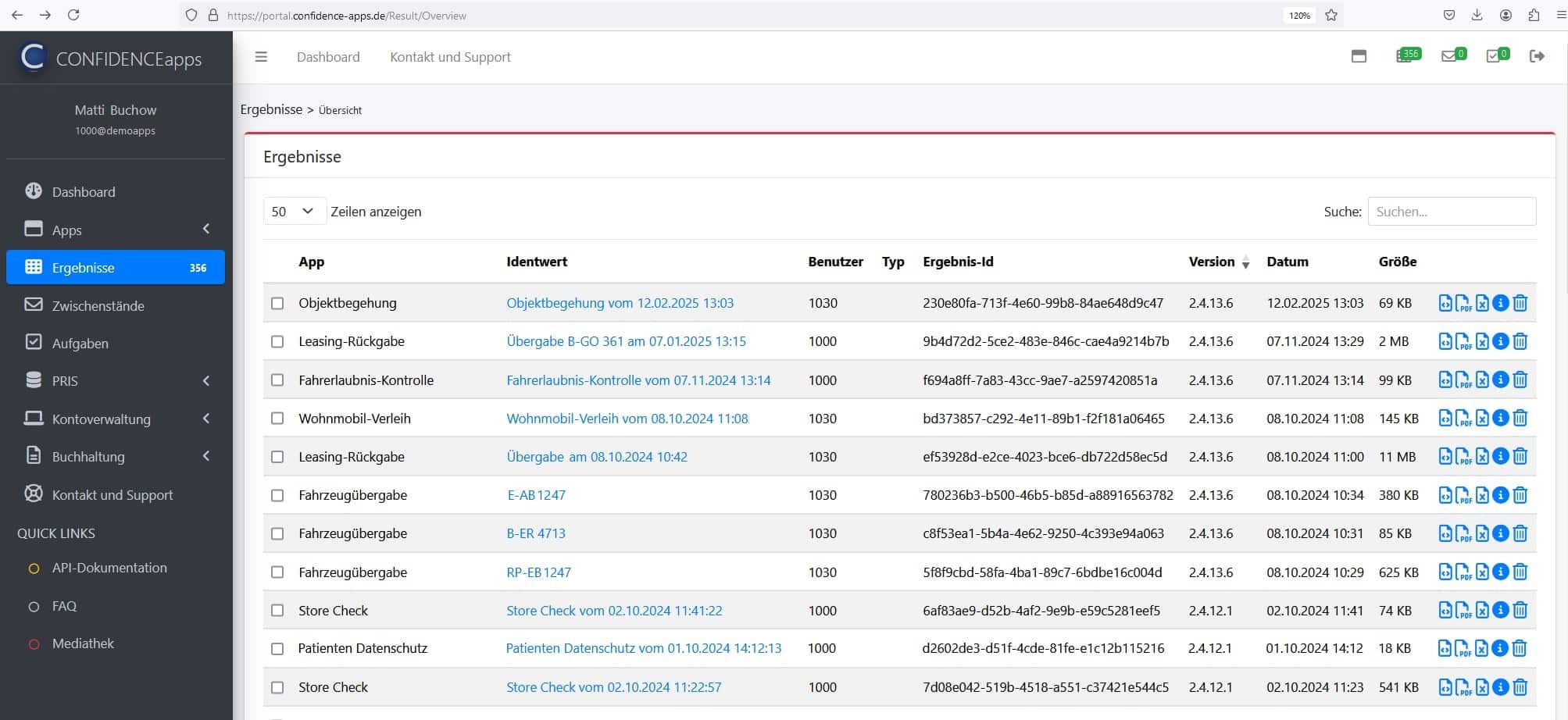Screen dimensions: 1568x720
Task: Open results icon with 356 badge
Action: pos(1408,55)
